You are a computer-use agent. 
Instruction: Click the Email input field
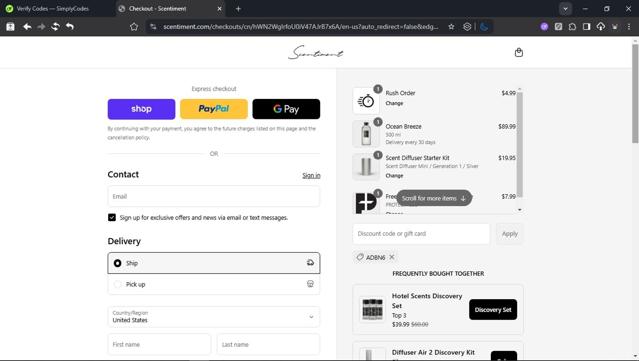click(214, 196)
